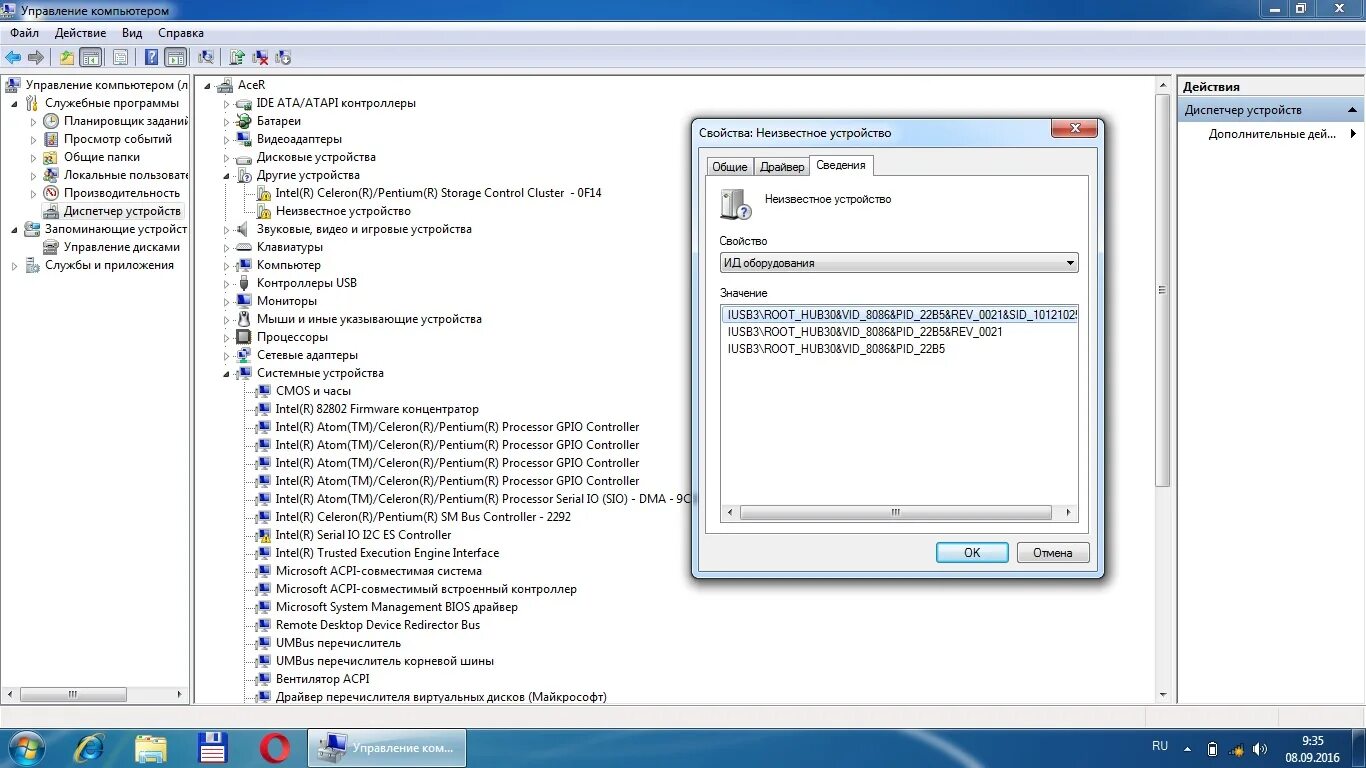Select the CMOS и часы device

[x=313, y=391]
